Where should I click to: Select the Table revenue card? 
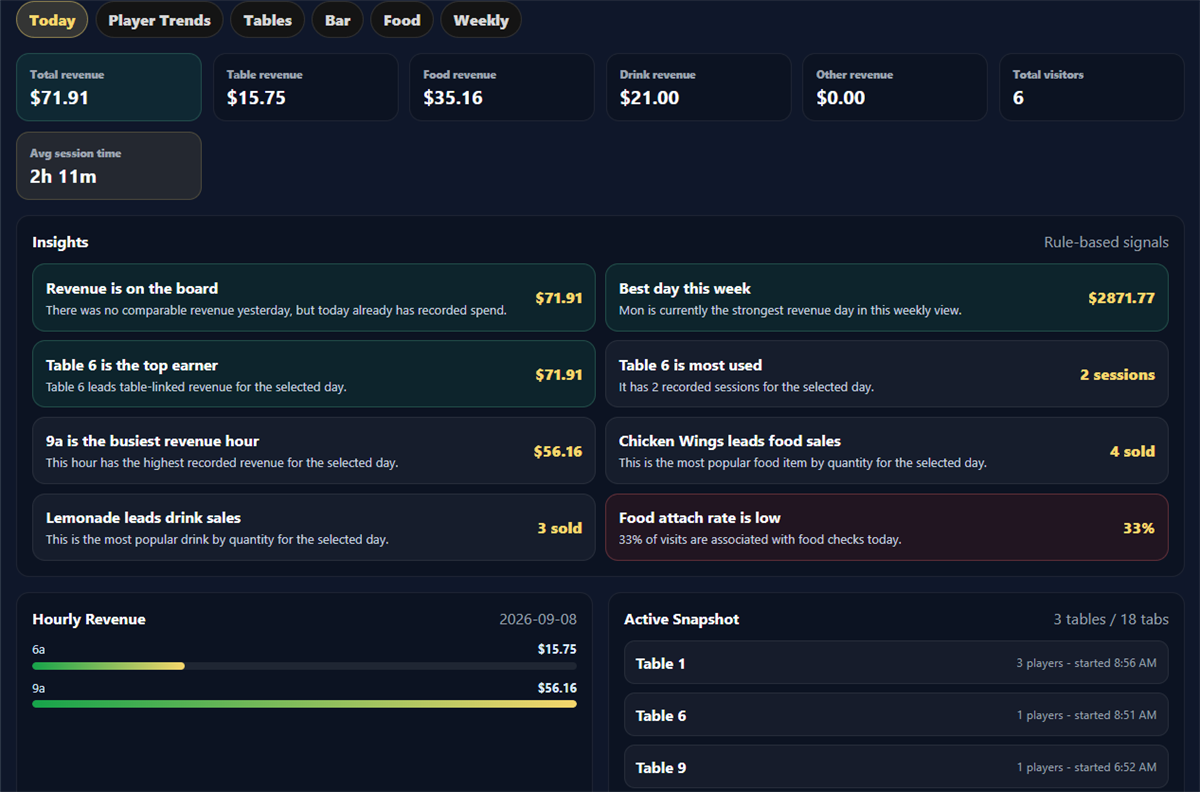[305, 87]
